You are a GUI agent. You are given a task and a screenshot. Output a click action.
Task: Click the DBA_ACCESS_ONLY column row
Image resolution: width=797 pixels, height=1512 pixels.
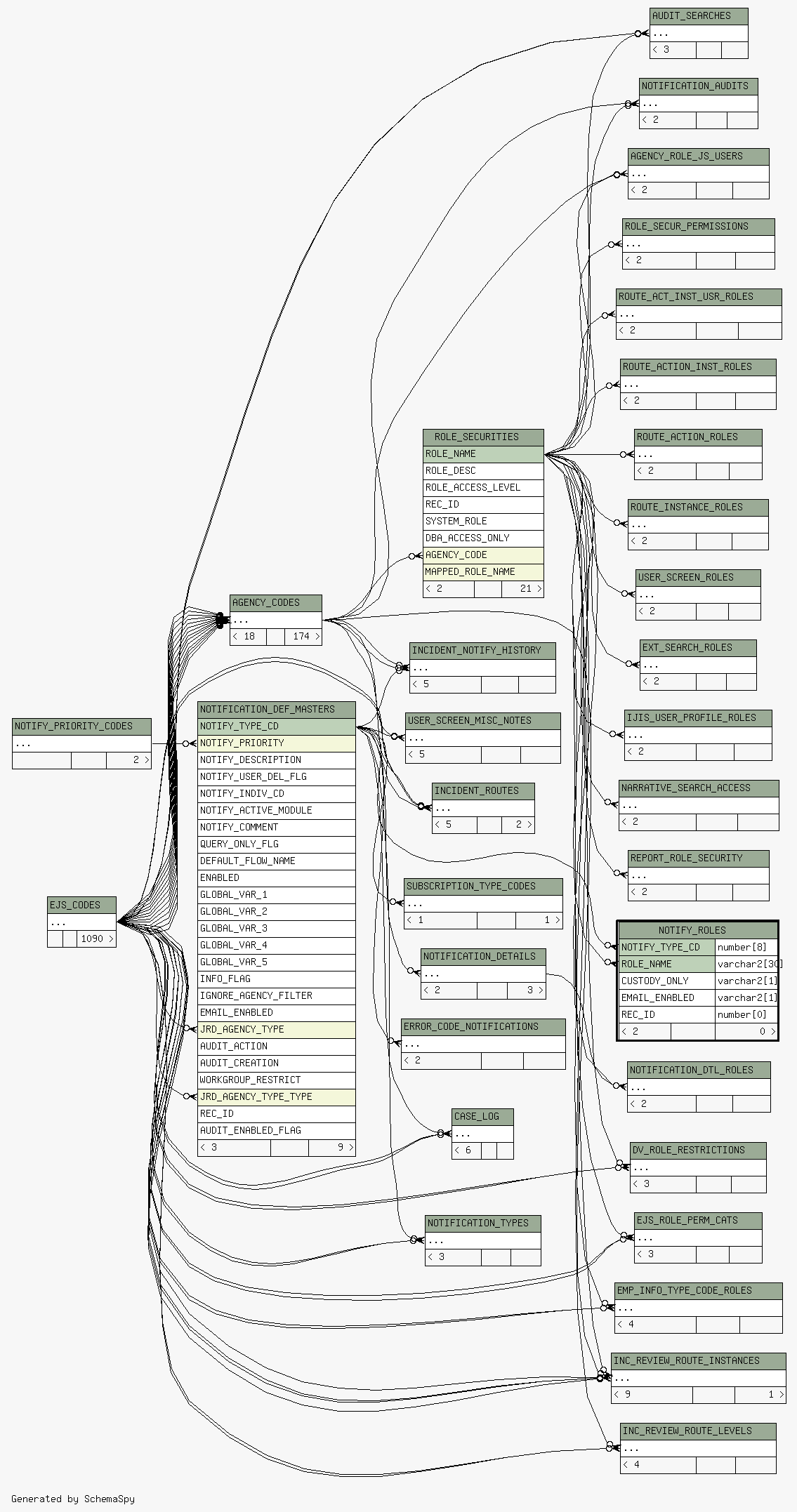(483, 538)
